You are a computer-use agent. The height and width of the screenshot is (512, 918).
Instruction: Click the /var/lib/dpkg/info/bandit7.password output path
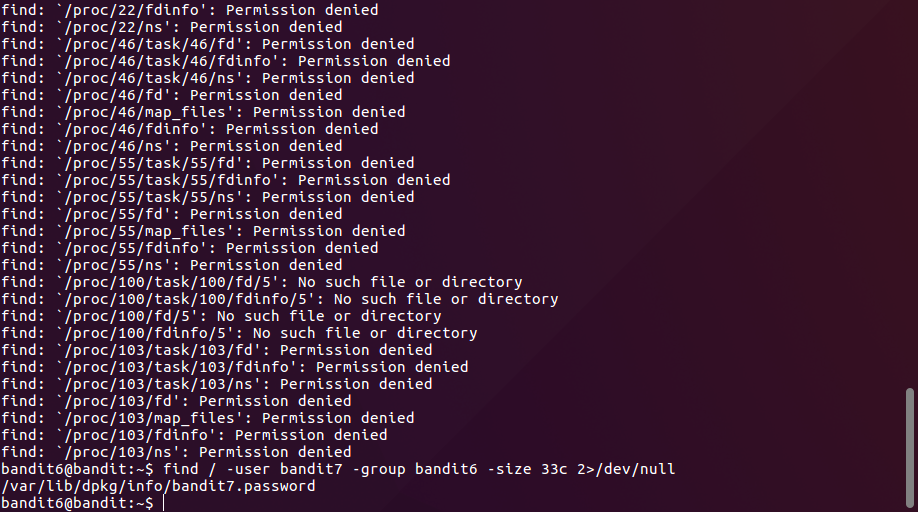158,486
